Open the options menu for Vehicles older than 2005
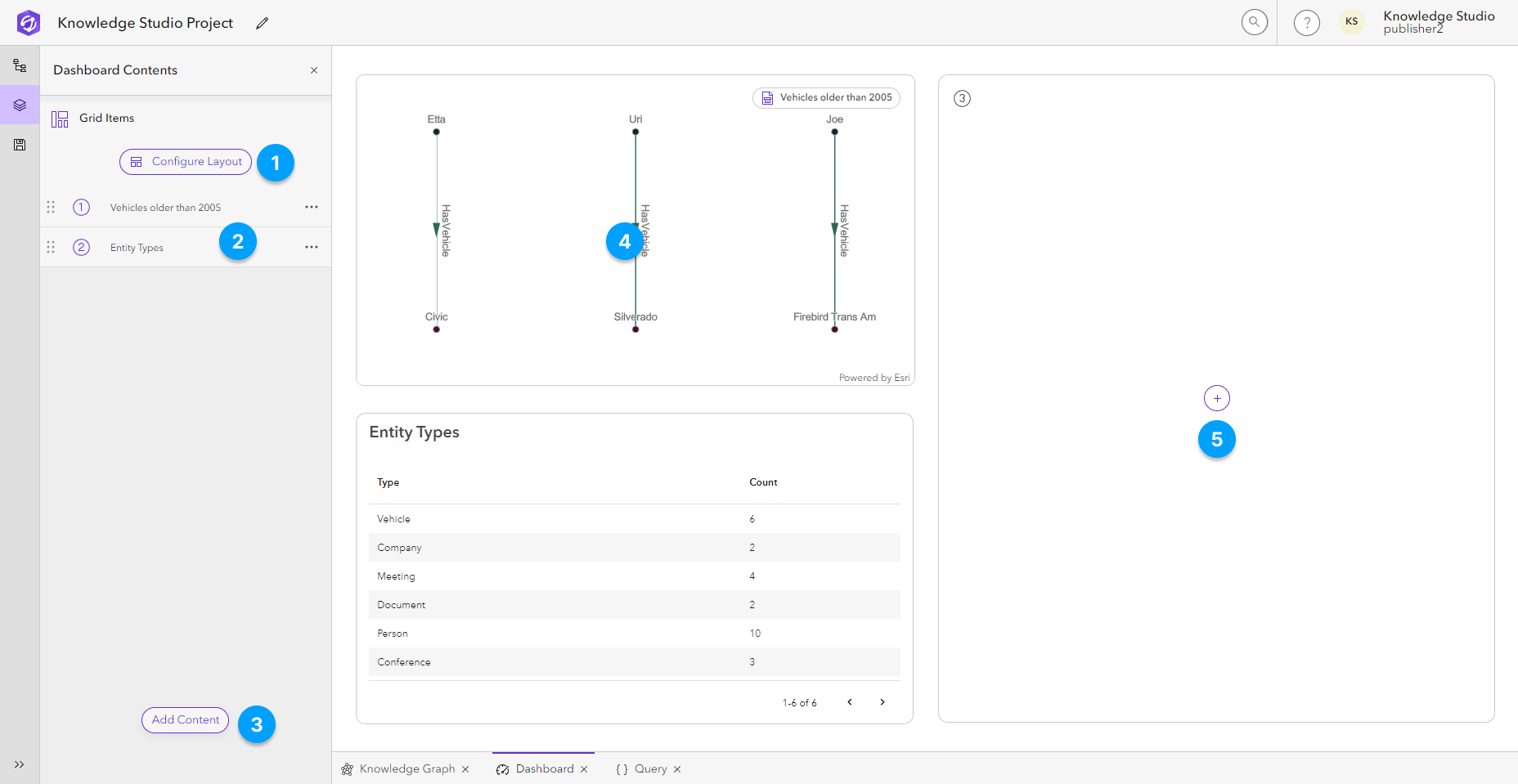The height and width of the screenshot is (784, 1518). tap(311, 207)
